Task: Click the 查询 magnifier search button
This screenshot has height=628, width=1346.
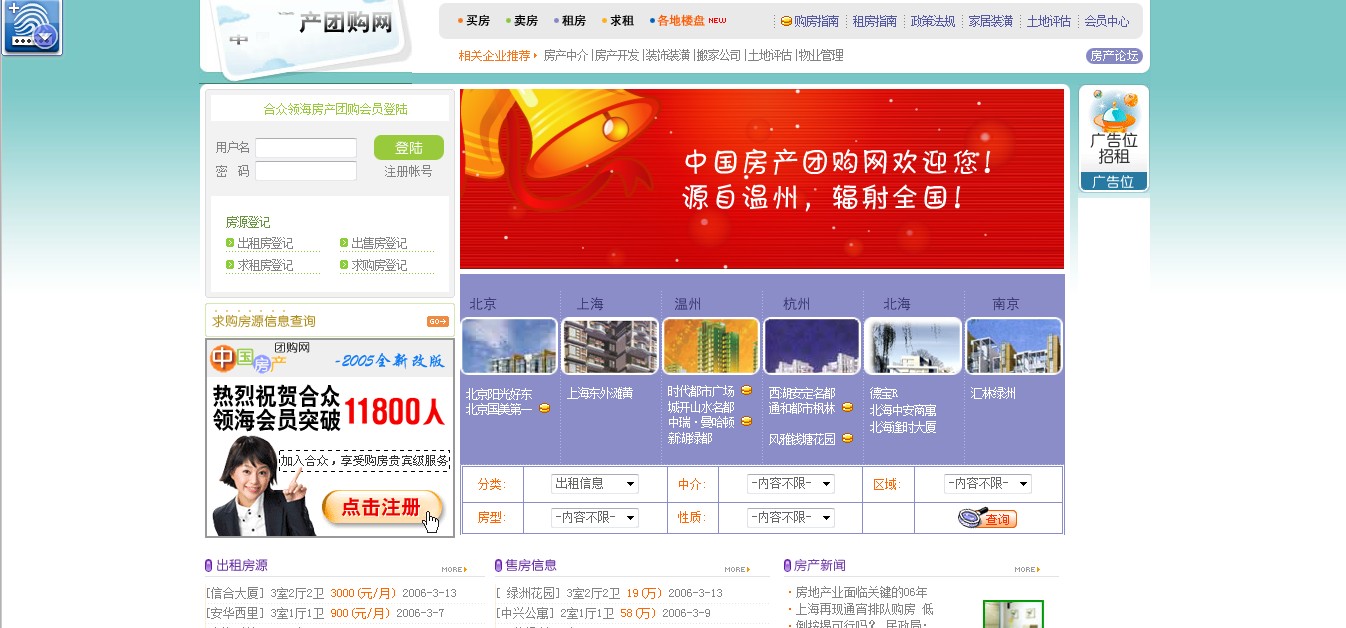Action: coord(987,518)
